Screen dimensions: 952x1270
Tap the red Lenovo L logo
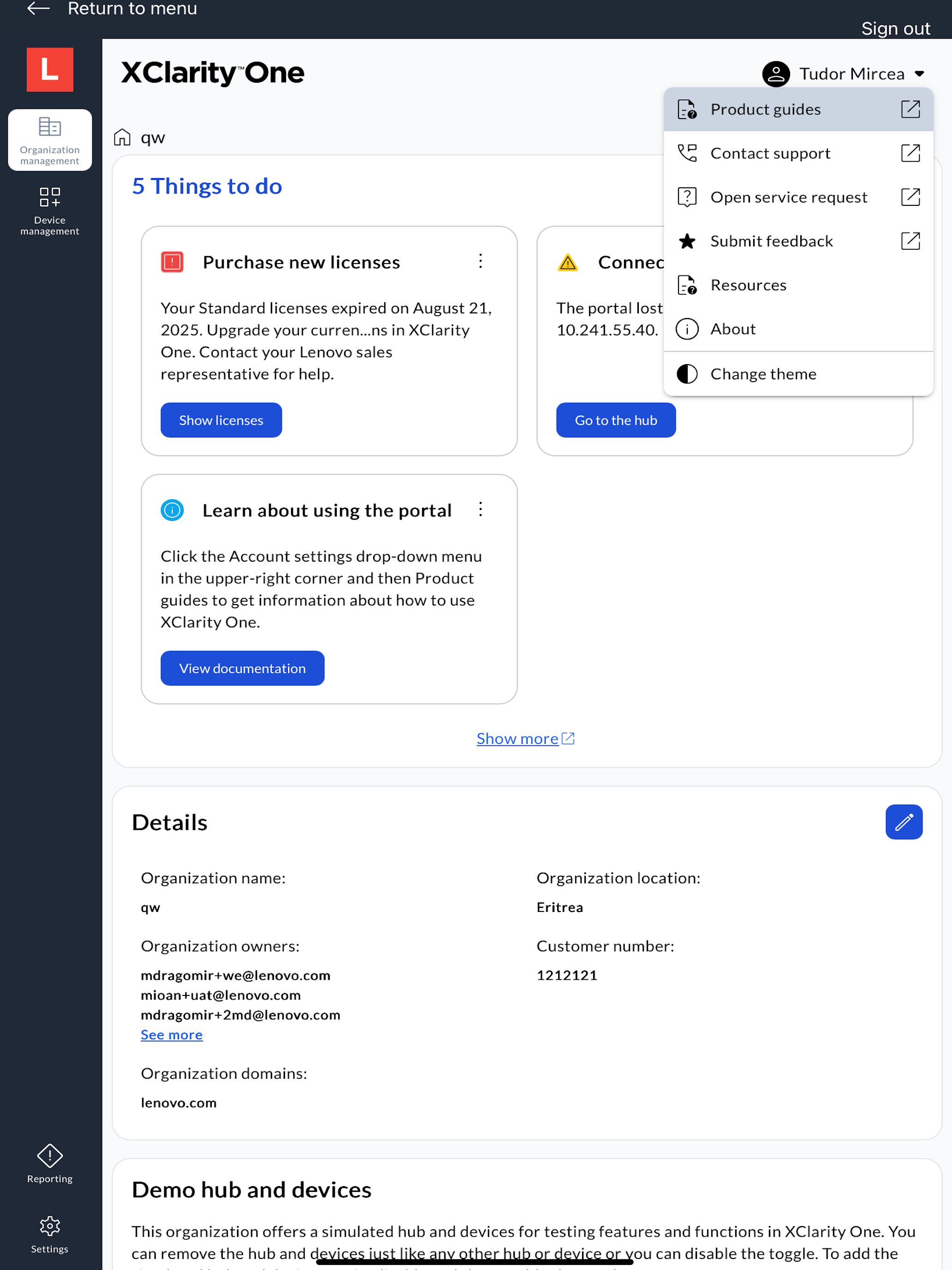click(x=50, y=70)
